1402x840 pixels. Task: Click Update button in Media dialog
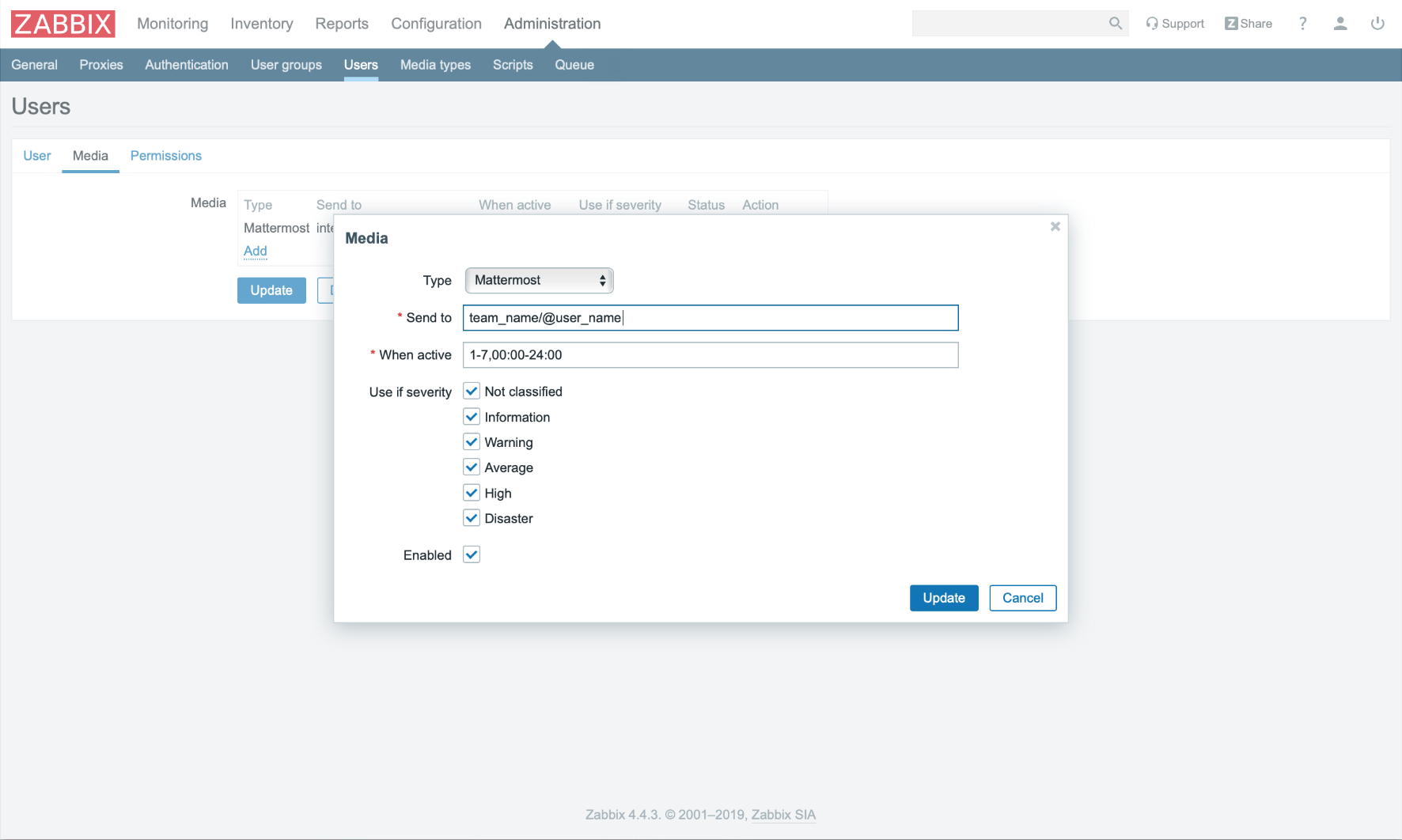tap(943, 598)
